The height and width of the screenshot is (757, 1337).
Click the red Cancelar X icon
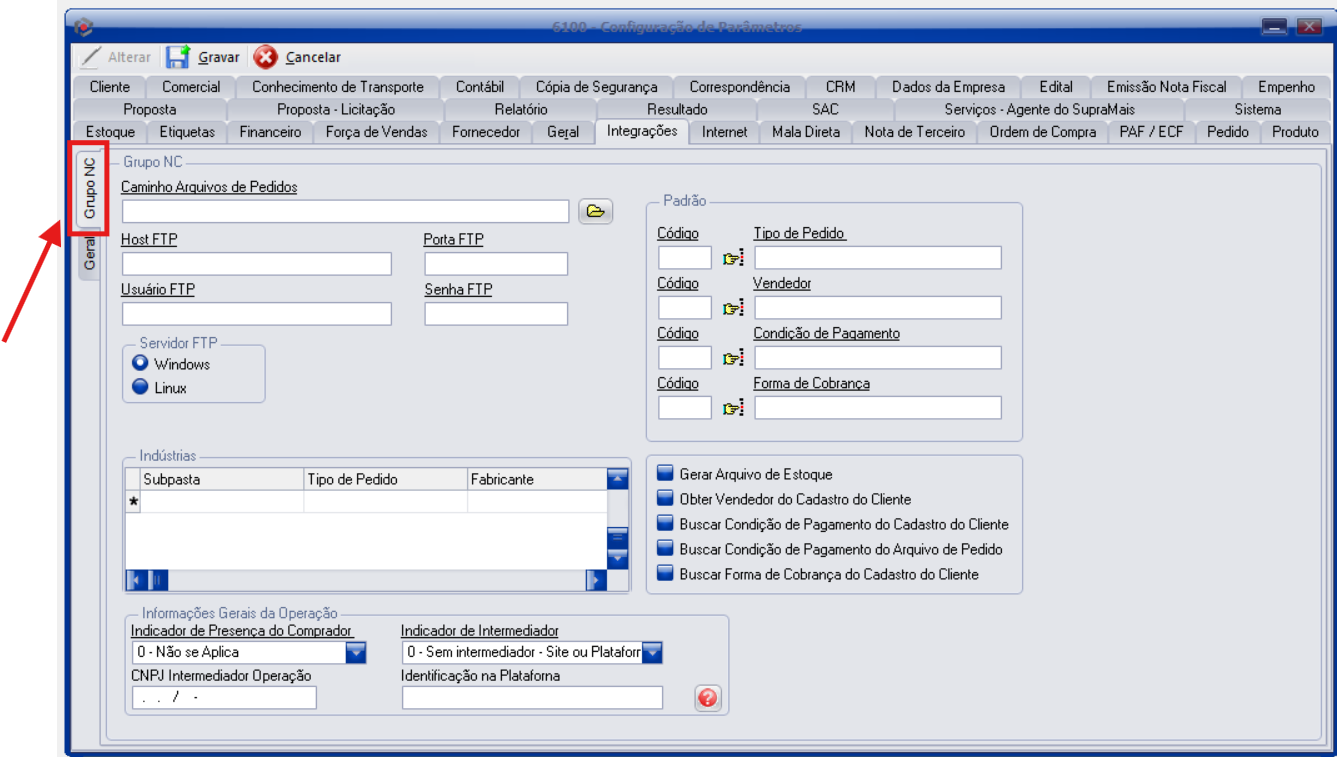coord(266,57)
